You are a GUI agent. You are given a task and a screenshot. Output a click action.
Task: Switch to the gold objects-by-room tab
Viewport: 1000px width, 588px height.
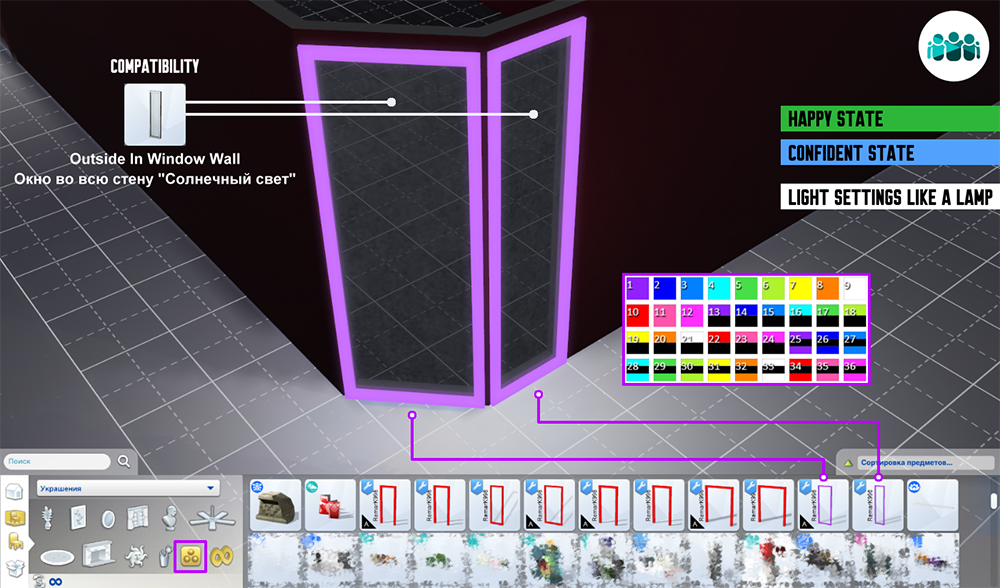(x=15, y=517)
